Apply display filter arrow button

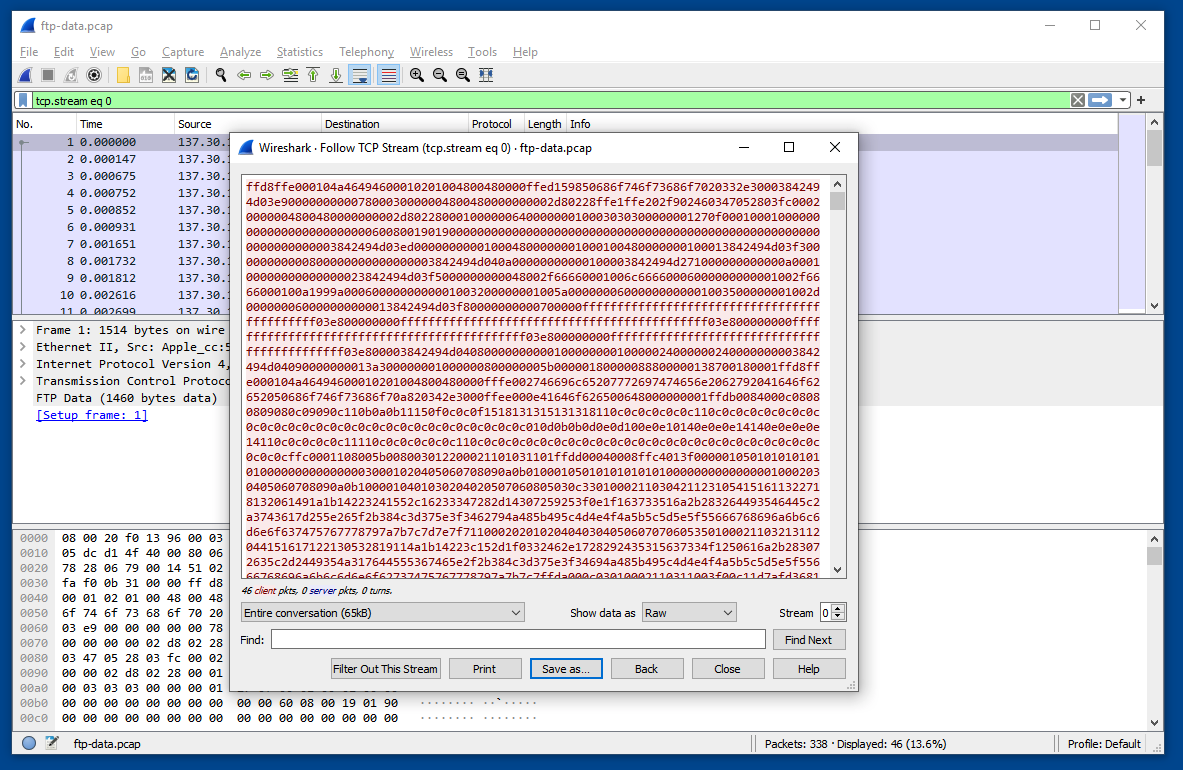click(x=1100, y=100)
